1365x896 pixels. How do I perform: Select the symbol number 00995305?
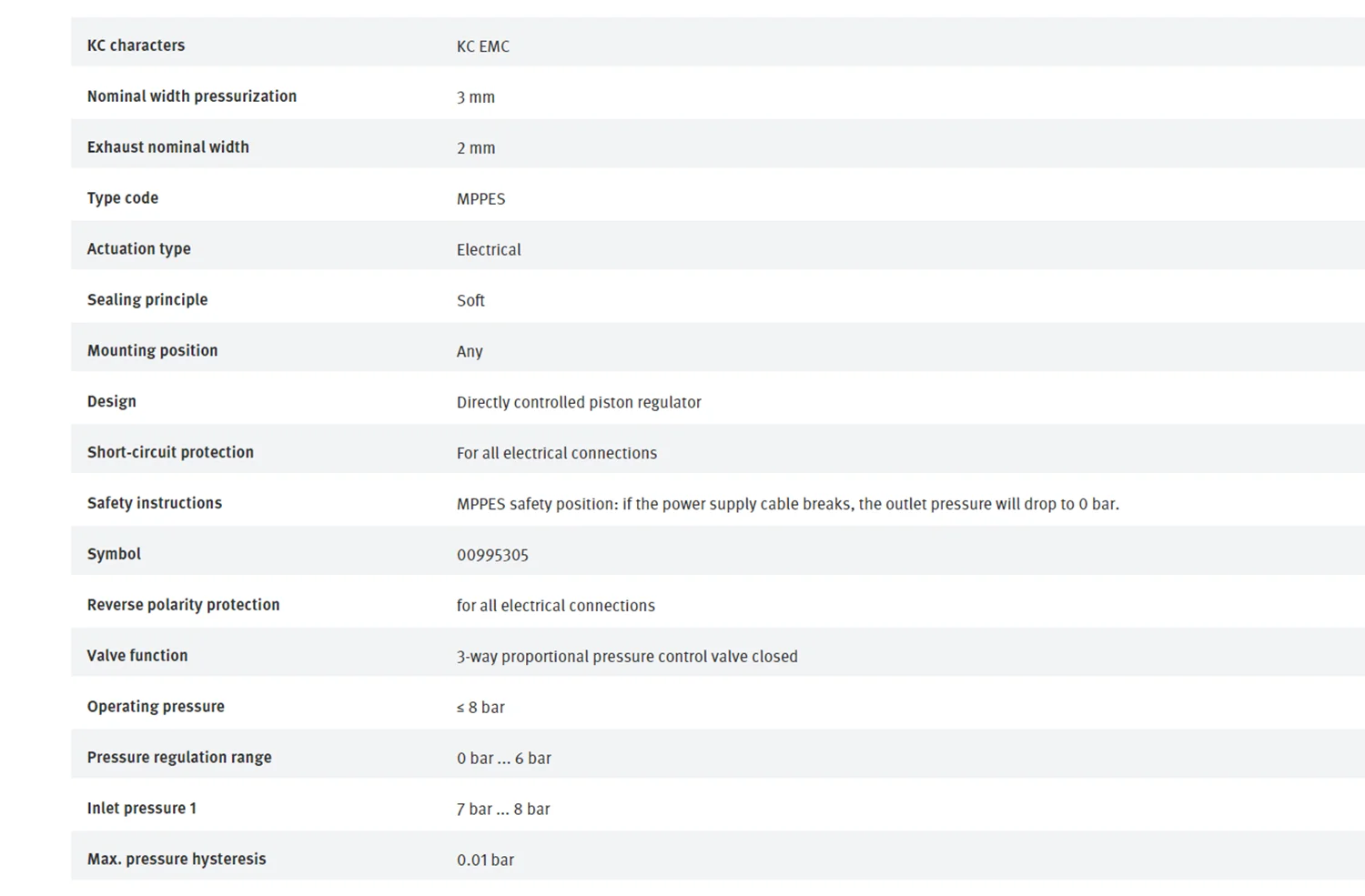(x=492, y=556)
